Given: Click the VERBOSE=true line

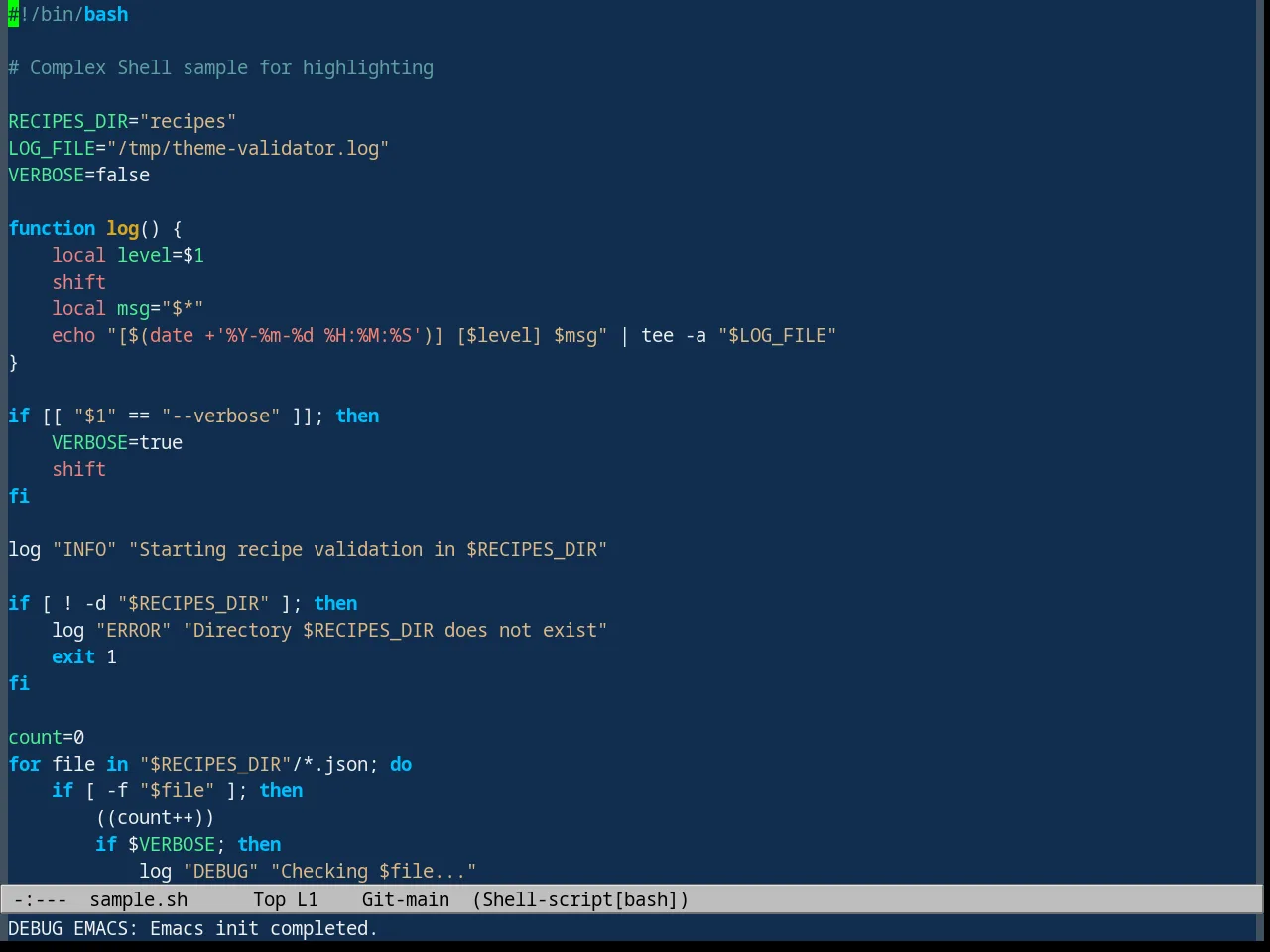Looking at the screenshot, I should (x=117, y=443).
